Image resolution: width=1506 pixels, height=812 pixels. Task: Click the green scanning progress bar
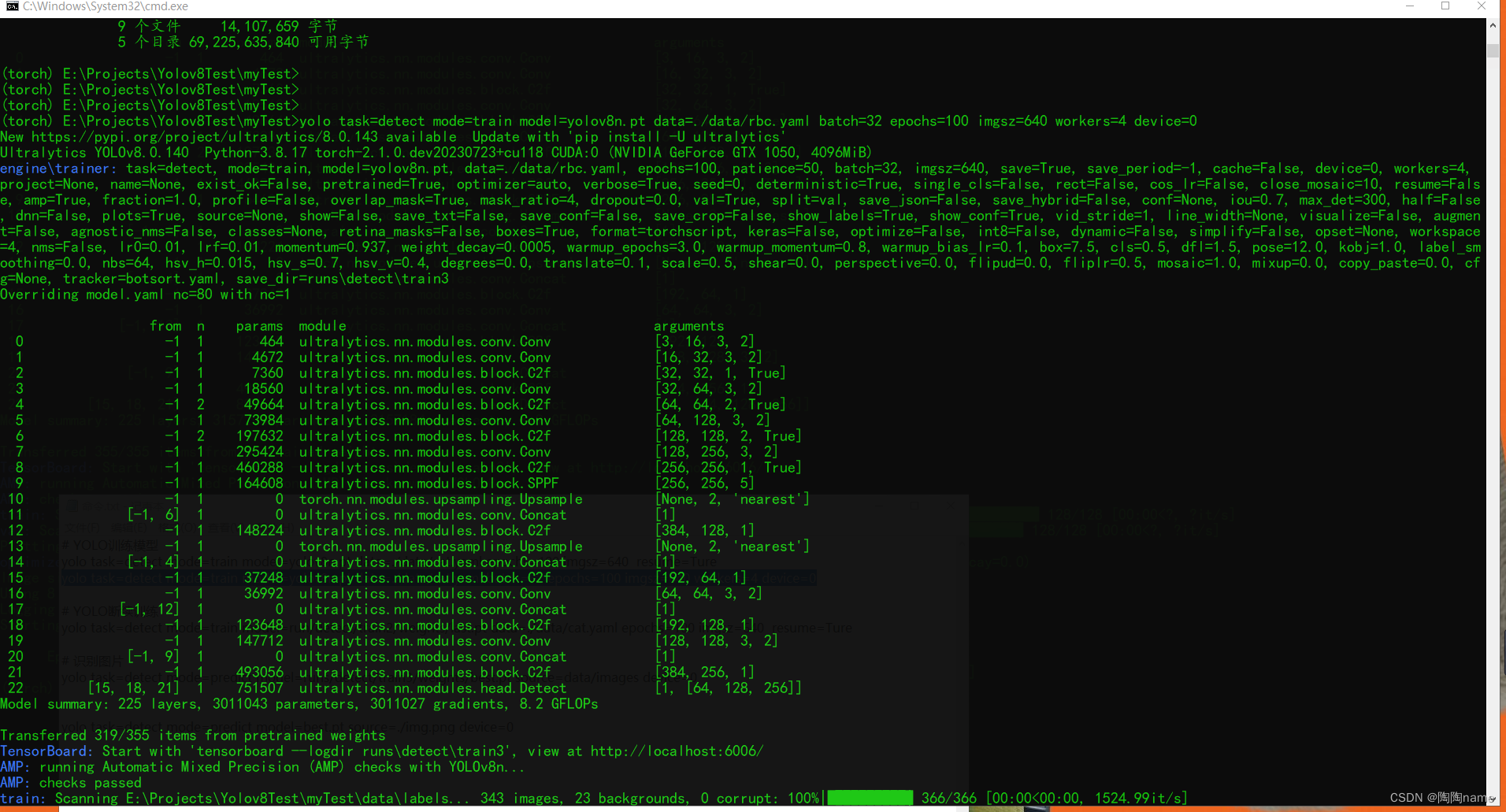pyautogui.click(x=870, y=798)
